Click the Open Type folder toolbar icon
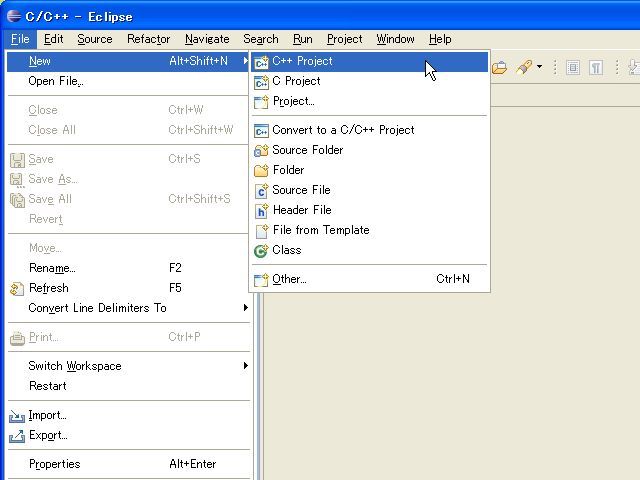Viewport: 640px width, 480px height. [500, 67]
